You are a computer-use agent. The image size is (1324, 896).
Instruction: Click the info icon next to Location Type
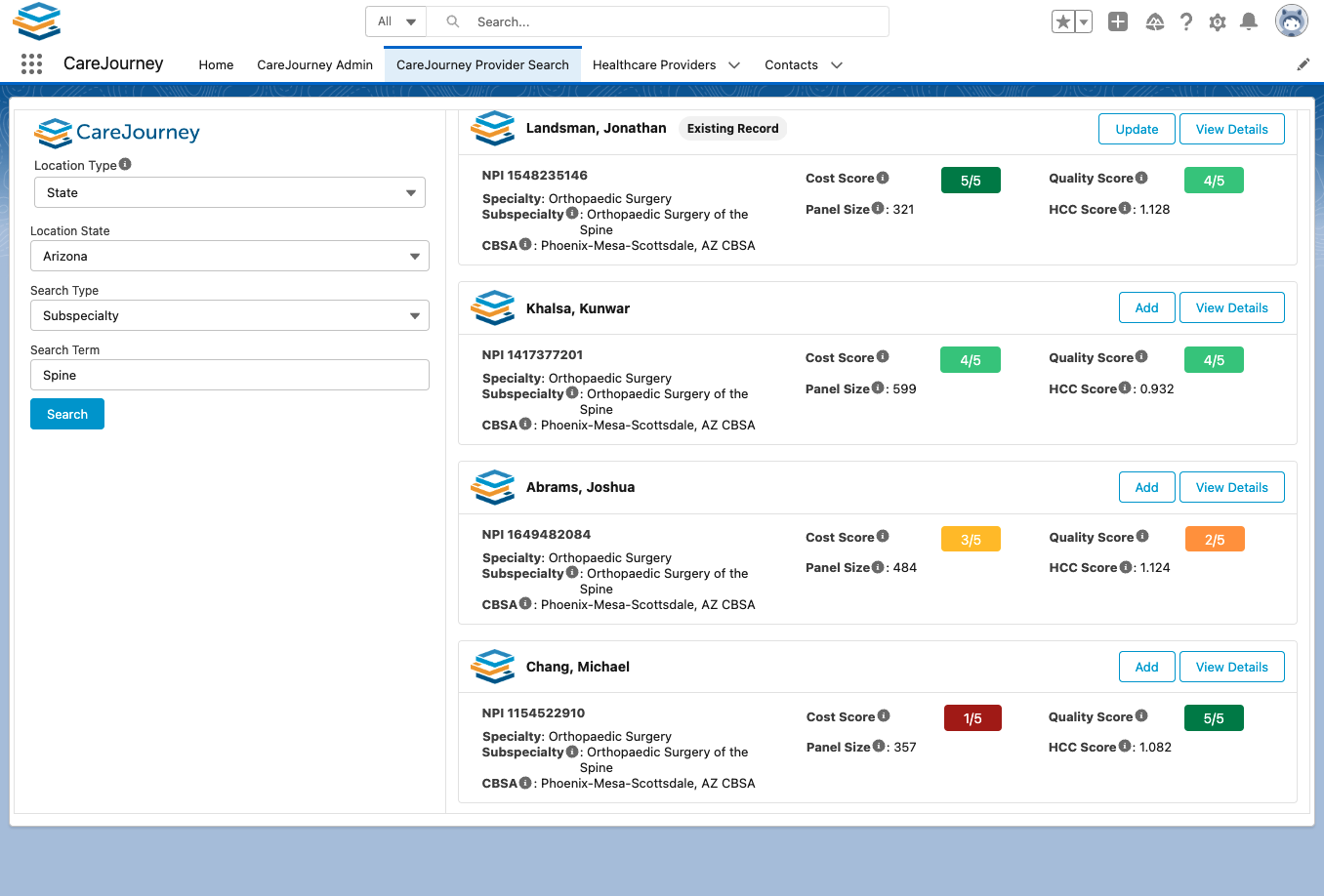(x=125, y=164)
